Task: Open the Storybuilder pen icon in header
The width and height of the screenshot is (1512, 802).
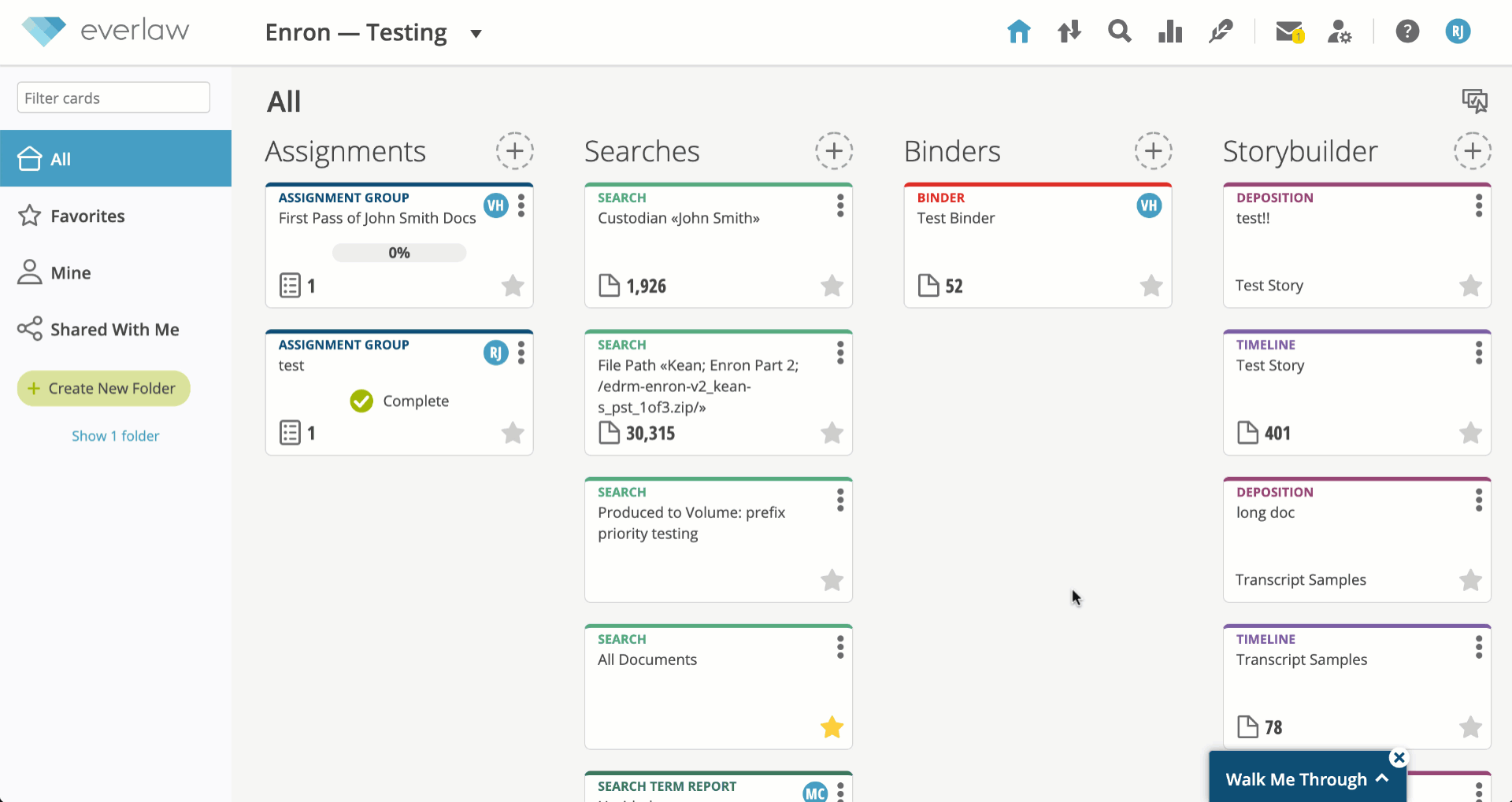Action: click(x=1220, y=31)
